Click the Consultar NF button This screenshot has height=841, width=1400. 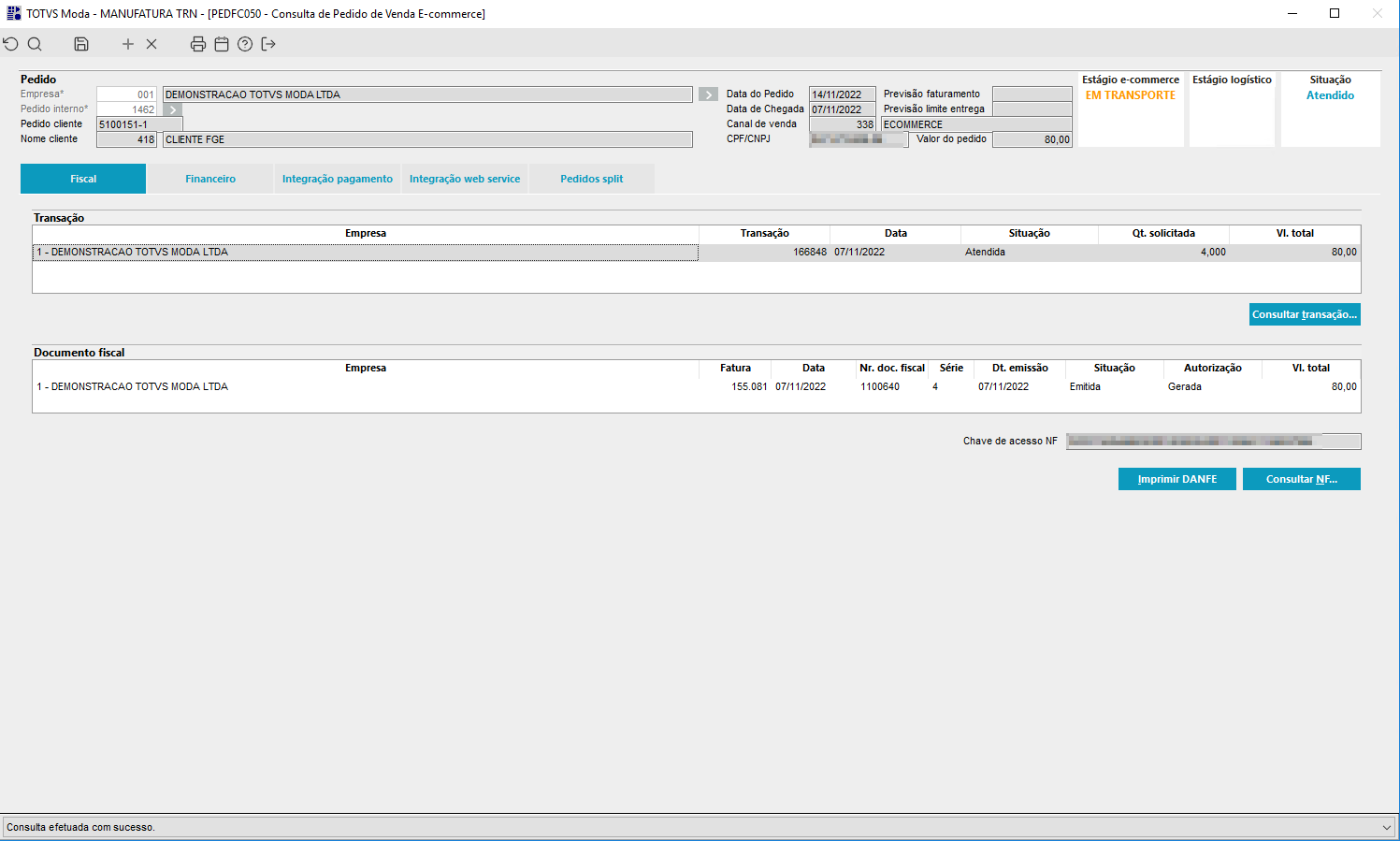coord(1302,479)
